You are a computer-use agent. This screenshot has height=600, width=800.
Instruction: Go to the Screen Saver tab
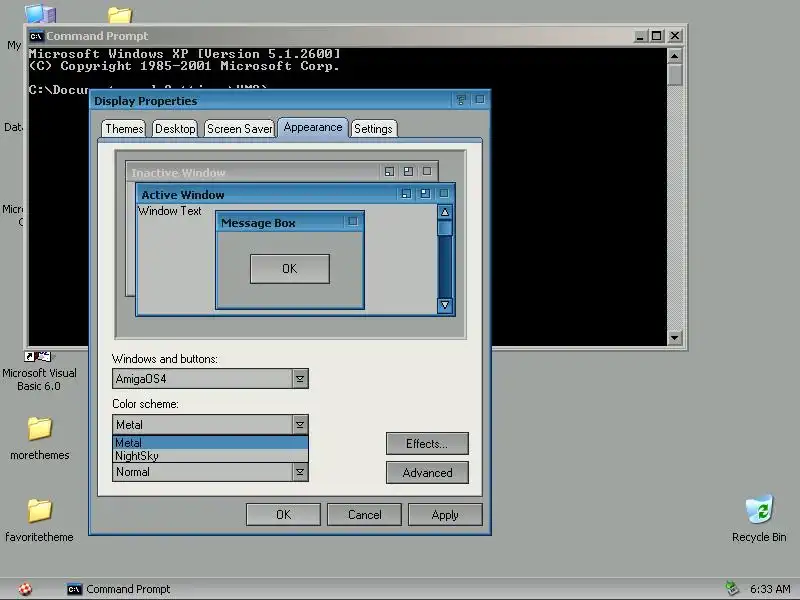pos(239,129)
